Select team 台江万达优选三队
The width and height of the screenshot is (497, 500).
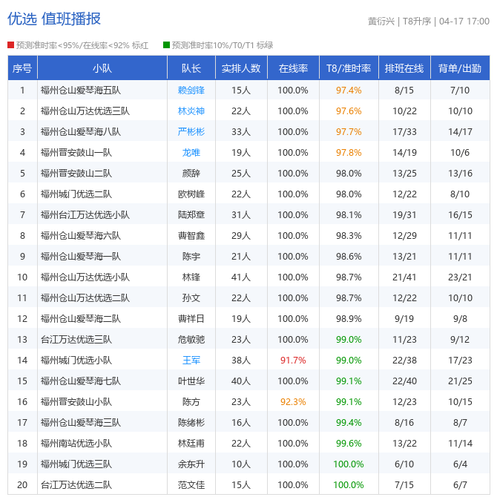click(x=76, y=340)
